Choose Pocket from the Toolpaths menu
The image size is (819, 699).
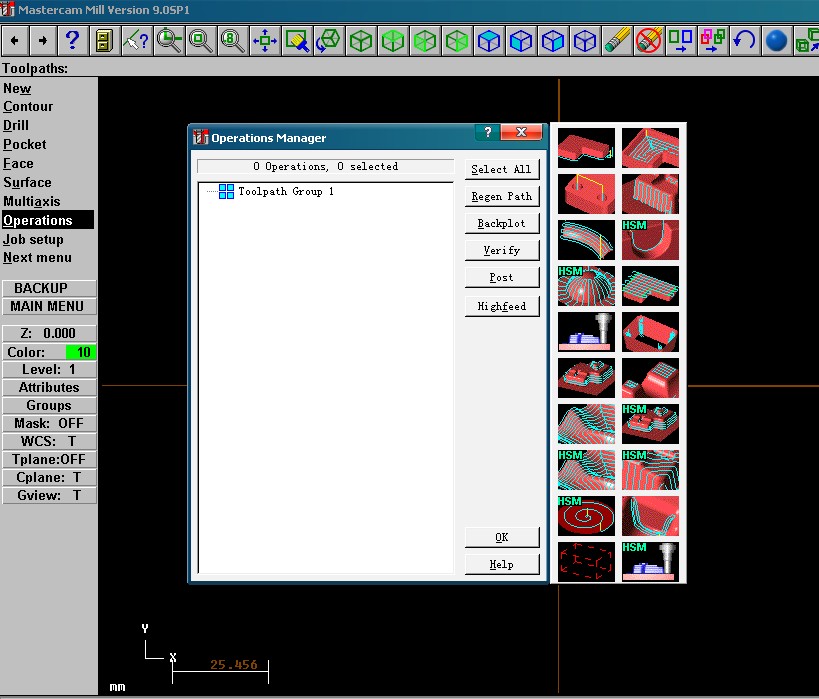click(25, 144)
